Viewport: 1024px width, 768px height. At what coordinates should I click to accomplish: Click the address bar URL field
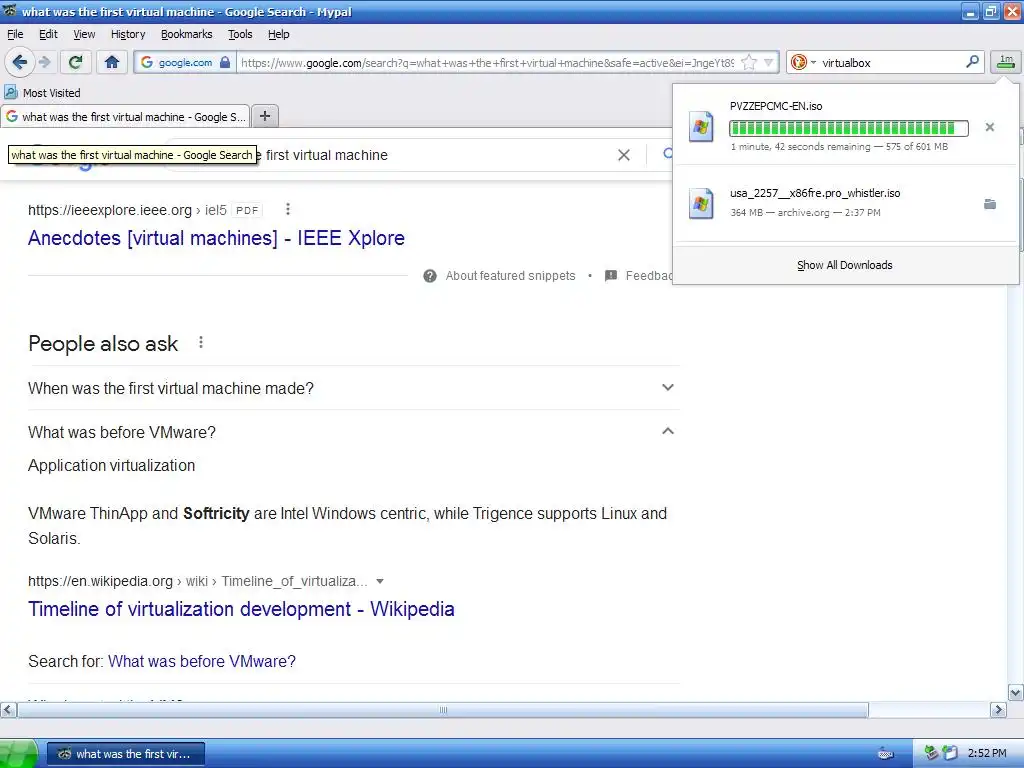point(487,63)
